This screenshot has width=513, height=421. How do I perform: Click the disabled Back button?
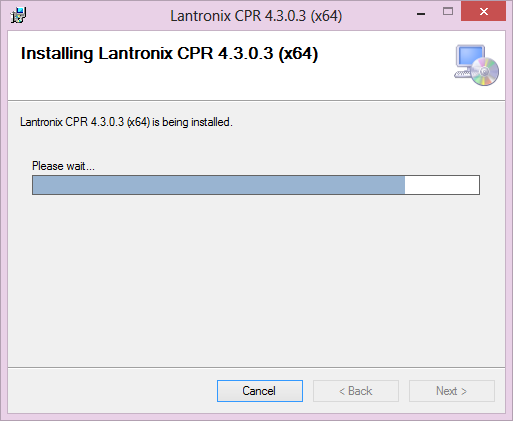pos(356,391)
